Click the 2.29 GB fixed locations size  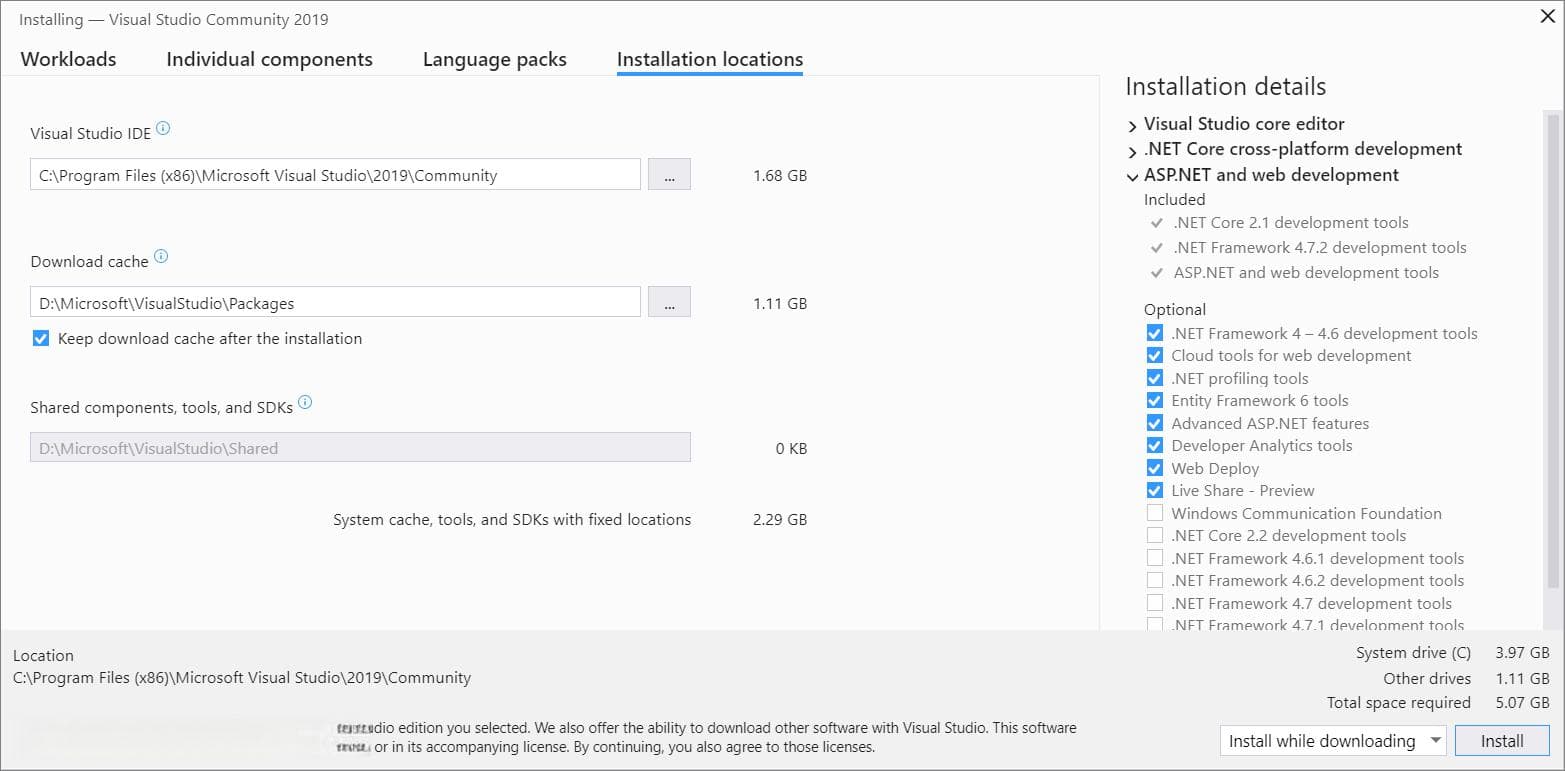click(x=780, y=520)
